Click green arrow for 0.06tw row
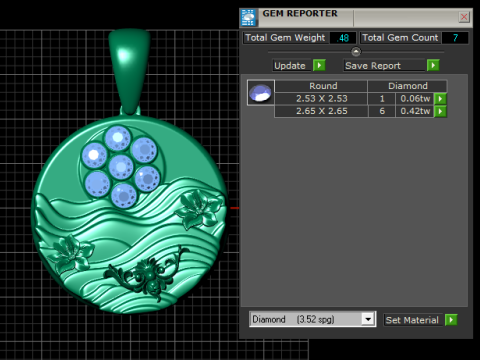Screen dimensions: 480x360 (x=441, y=99)
